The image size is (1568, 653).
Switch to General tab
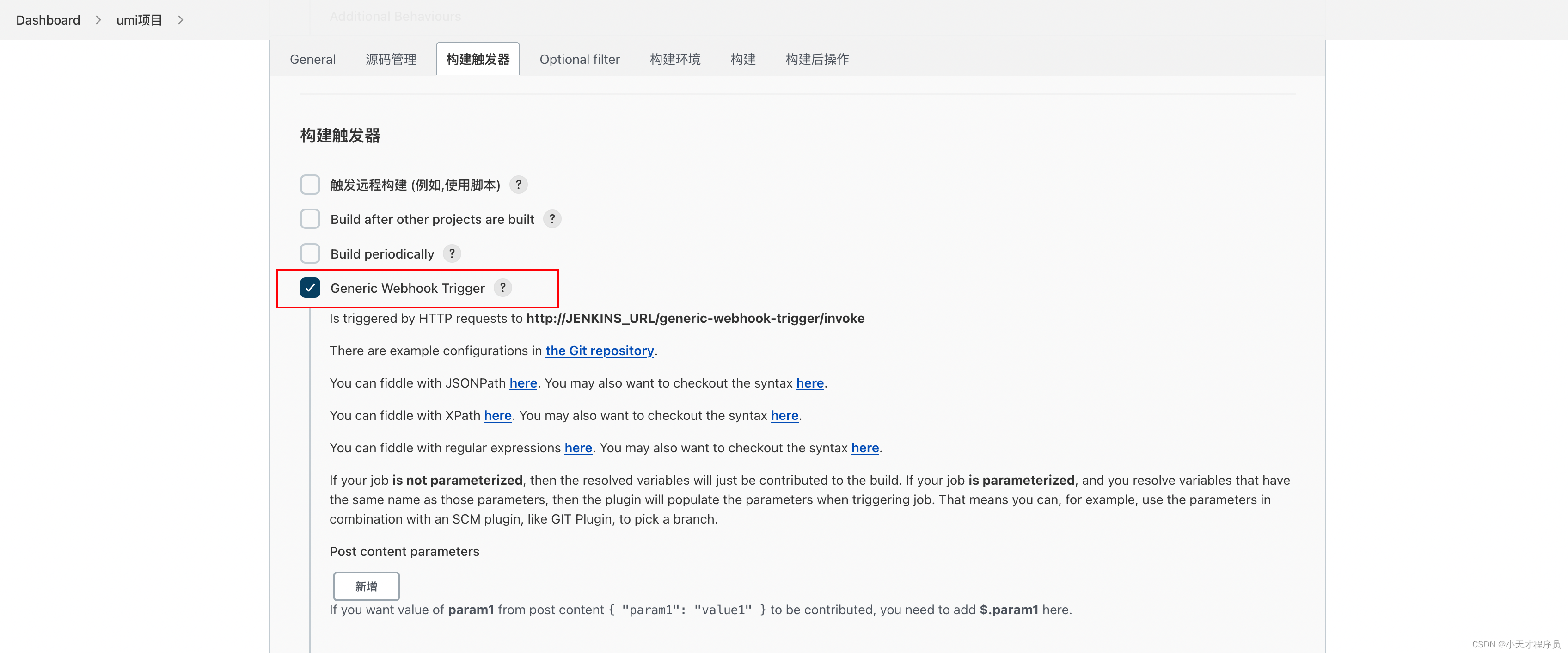312,59
